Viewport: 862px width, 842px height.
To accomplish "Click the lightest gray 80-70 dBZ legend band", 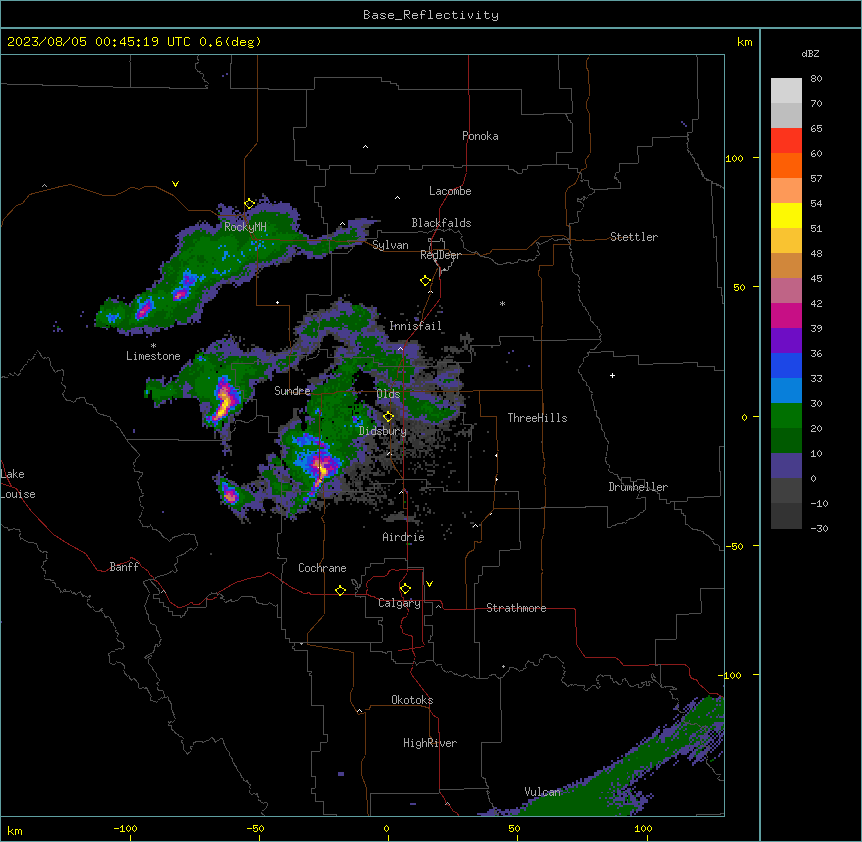I will click(x=786, y=91).
